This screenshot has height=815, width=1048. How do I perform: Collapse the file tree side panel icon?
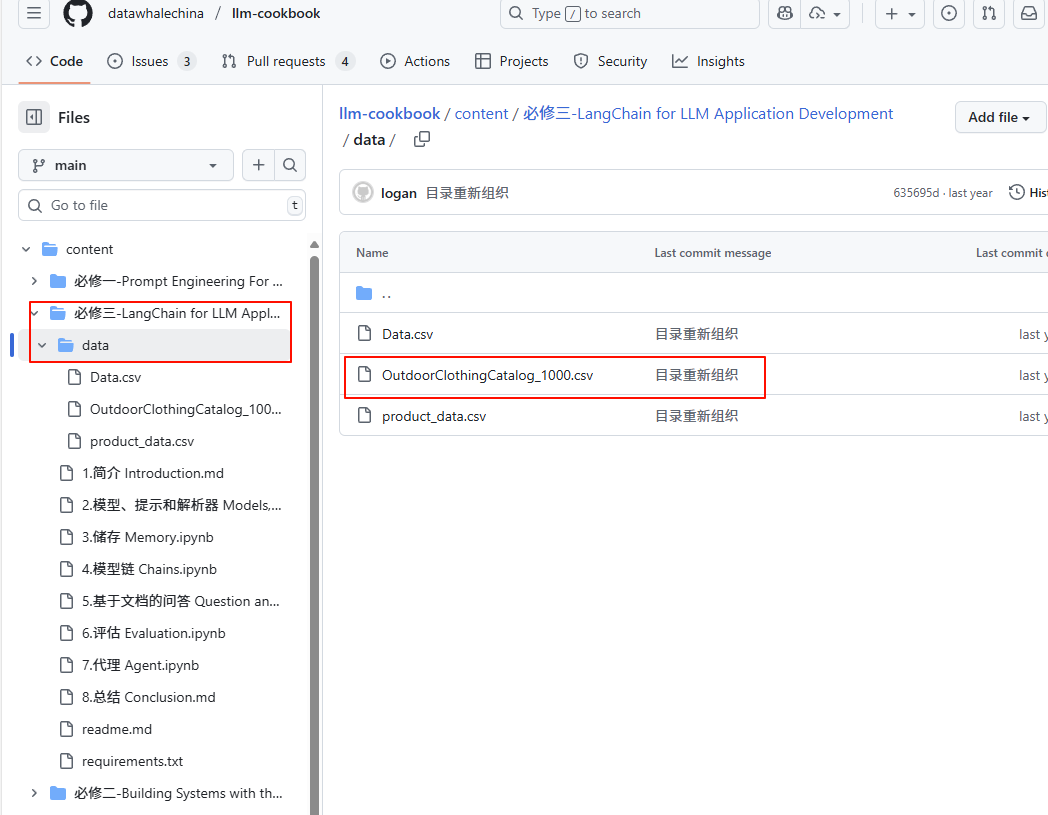pos(34,118)
